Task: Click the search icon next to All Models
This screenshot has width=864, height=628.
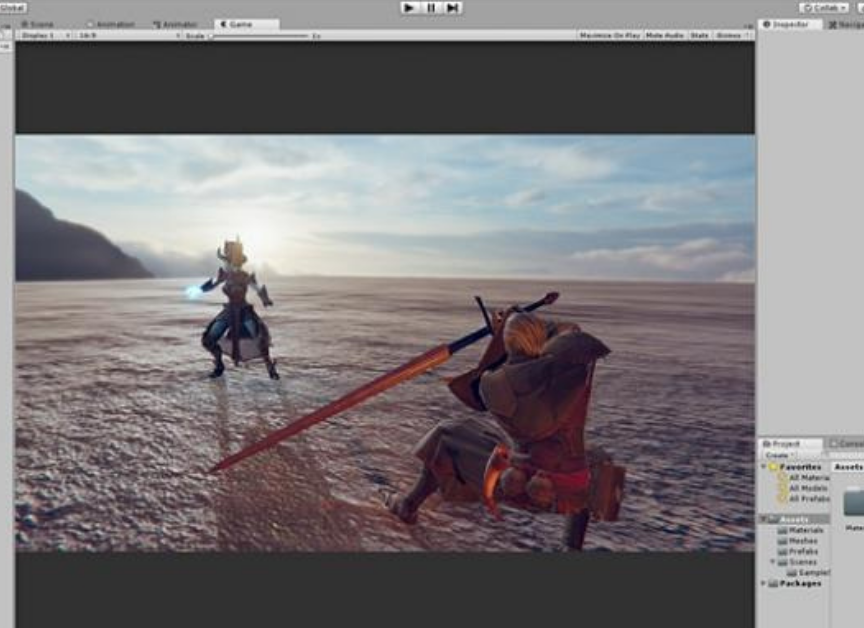Action: tap(783, 488)
